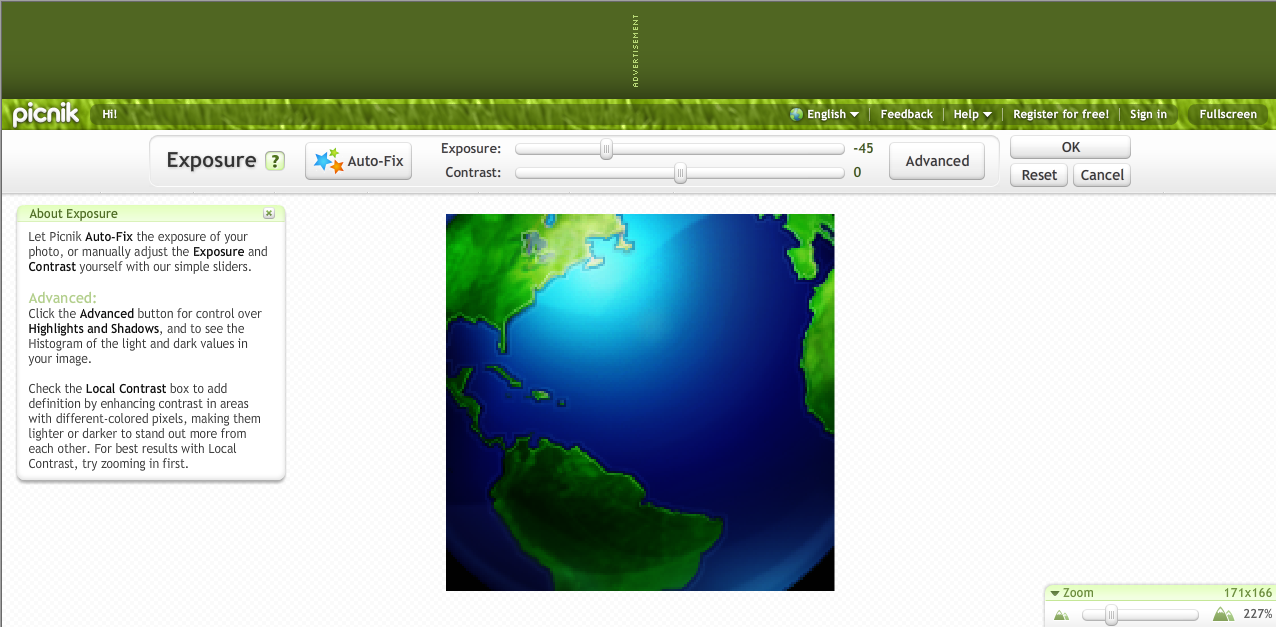
Task: Open the Exposure help question-mark icon
Action: [275, 161]
